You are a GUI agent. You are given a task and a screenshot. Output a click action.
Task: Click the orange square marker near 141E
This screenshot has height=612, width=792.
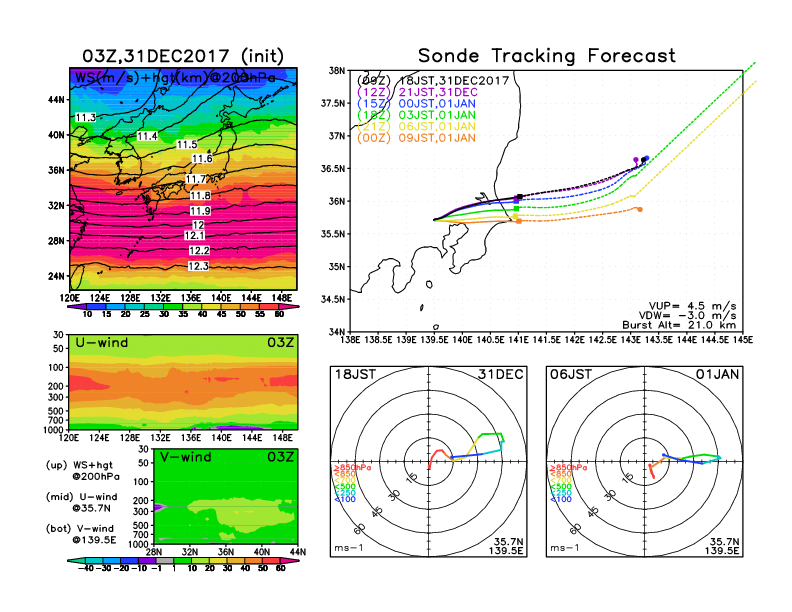coord(519,221)
